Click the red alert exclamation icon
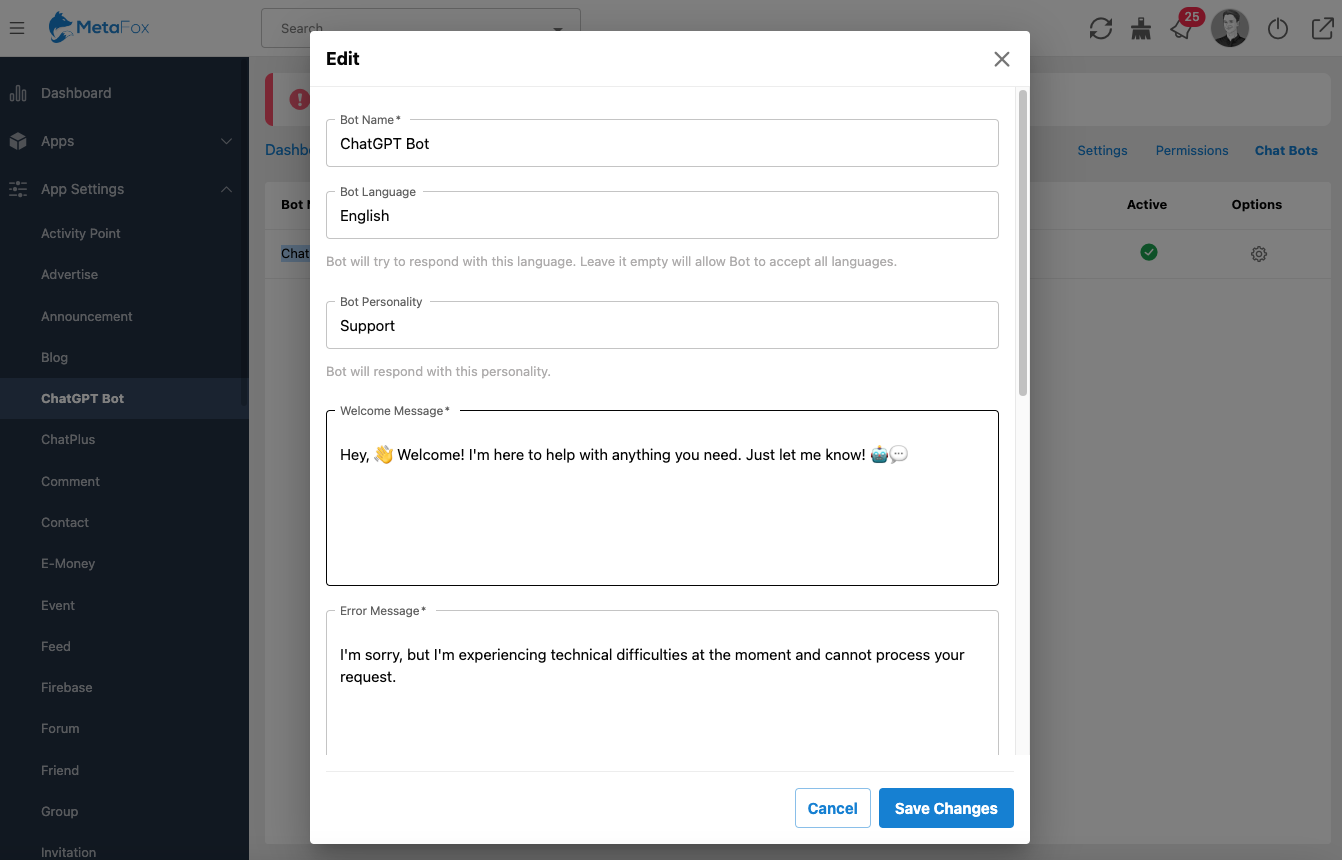 tap(300, 99)
